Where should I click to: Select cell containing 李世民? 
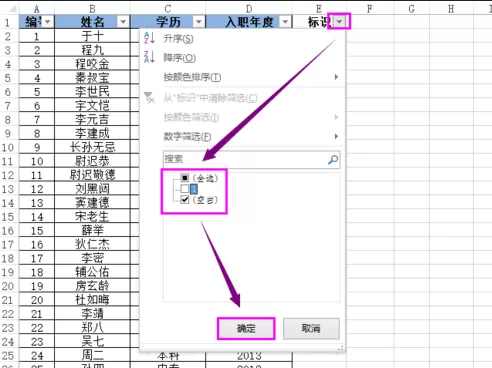(92, 92)
